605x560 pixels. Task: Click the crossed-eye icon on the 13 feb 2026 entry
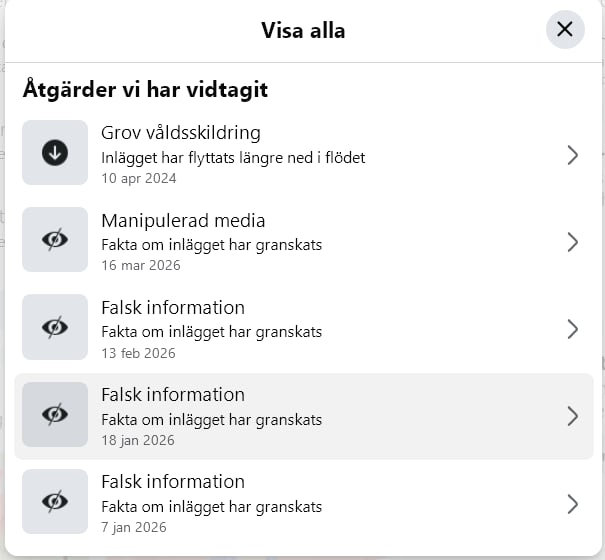point(55,327)
